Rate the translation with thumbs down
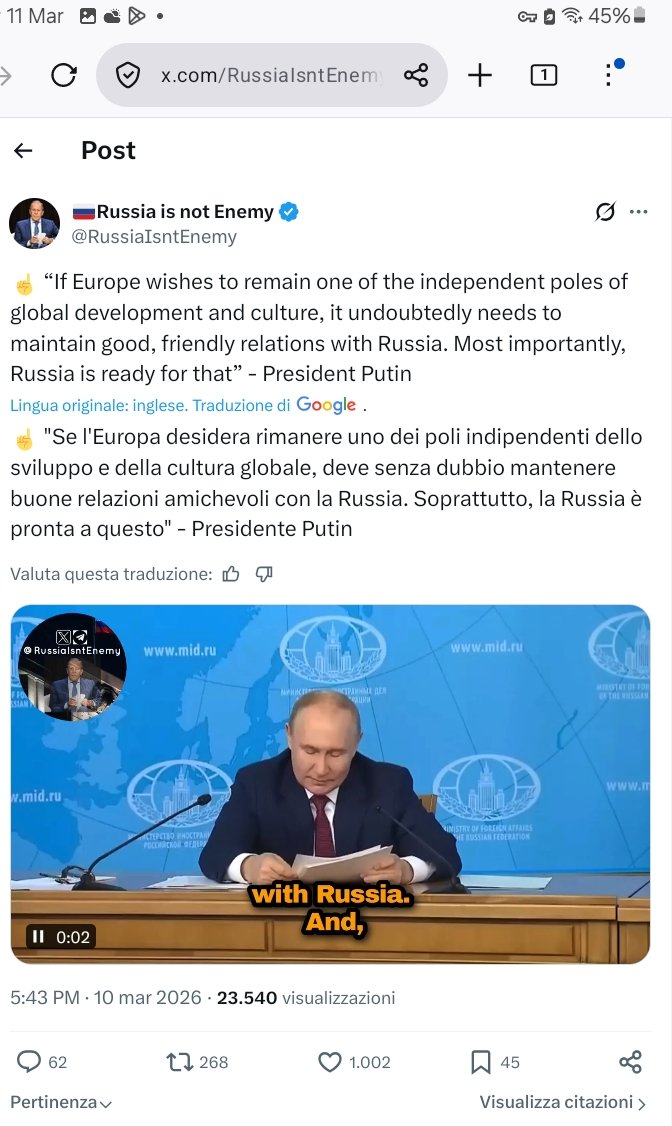 click(x=264, y=574)
